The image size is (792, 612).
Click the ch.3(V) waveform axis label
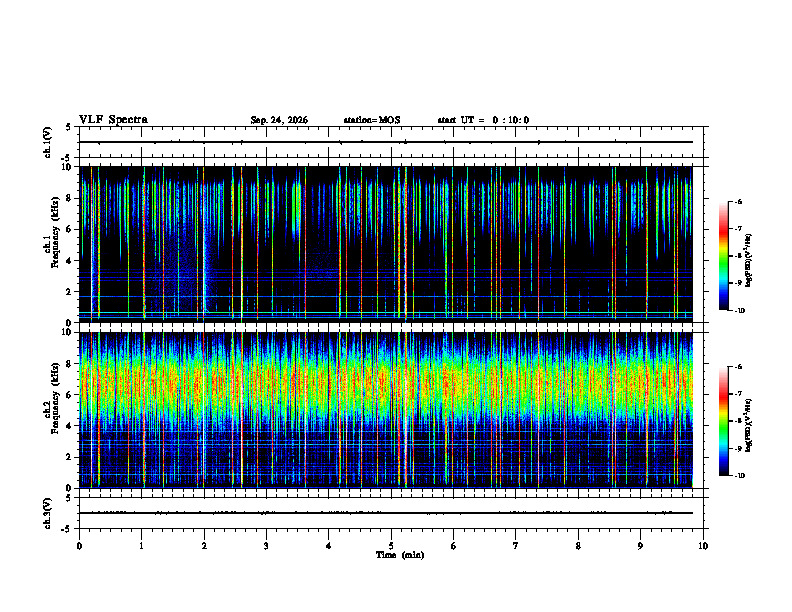pyautogui.click(x=47, y=513)
